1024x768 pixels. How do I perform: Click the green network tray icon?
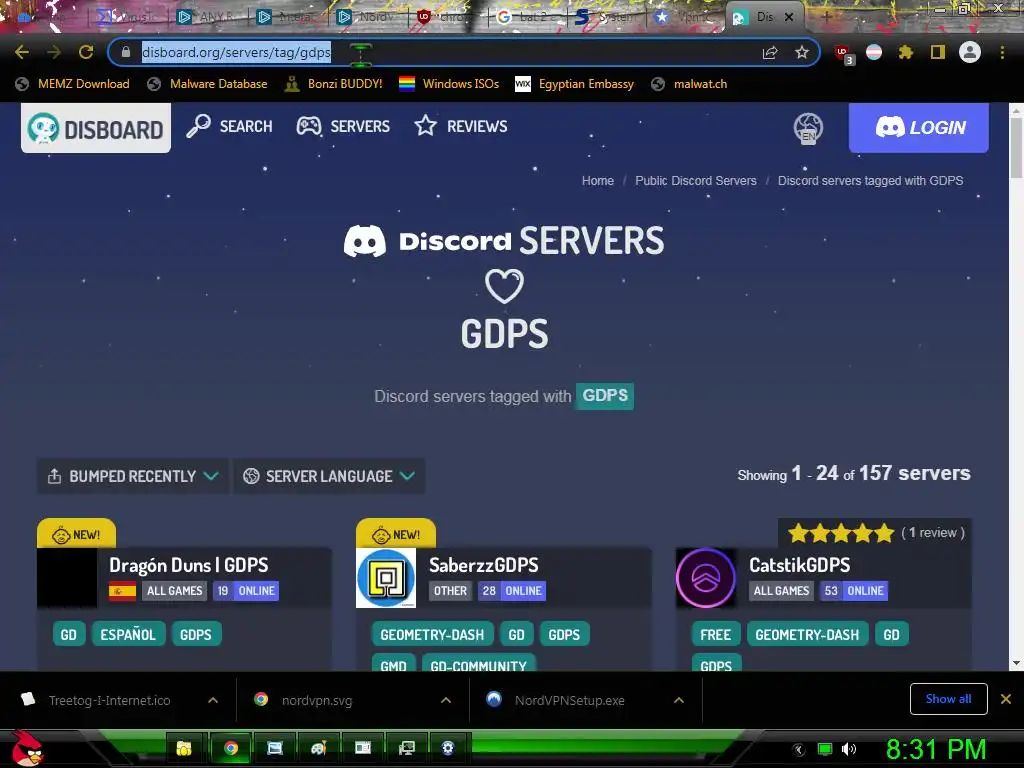click(825, 749)
